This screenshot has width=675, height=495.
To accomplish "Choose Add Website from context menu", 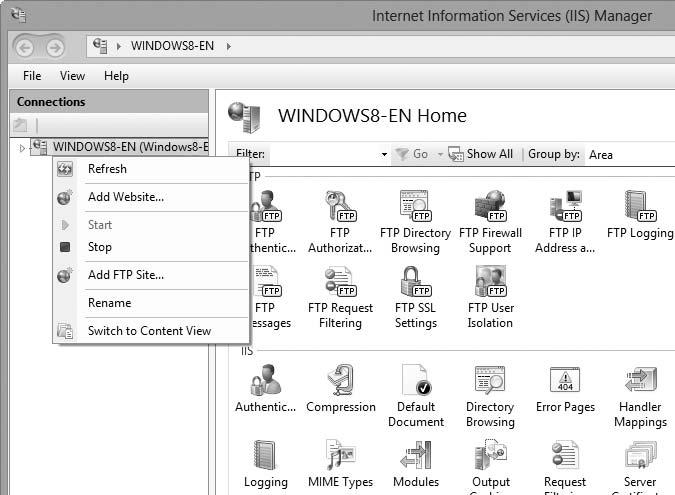I will 151,197.
